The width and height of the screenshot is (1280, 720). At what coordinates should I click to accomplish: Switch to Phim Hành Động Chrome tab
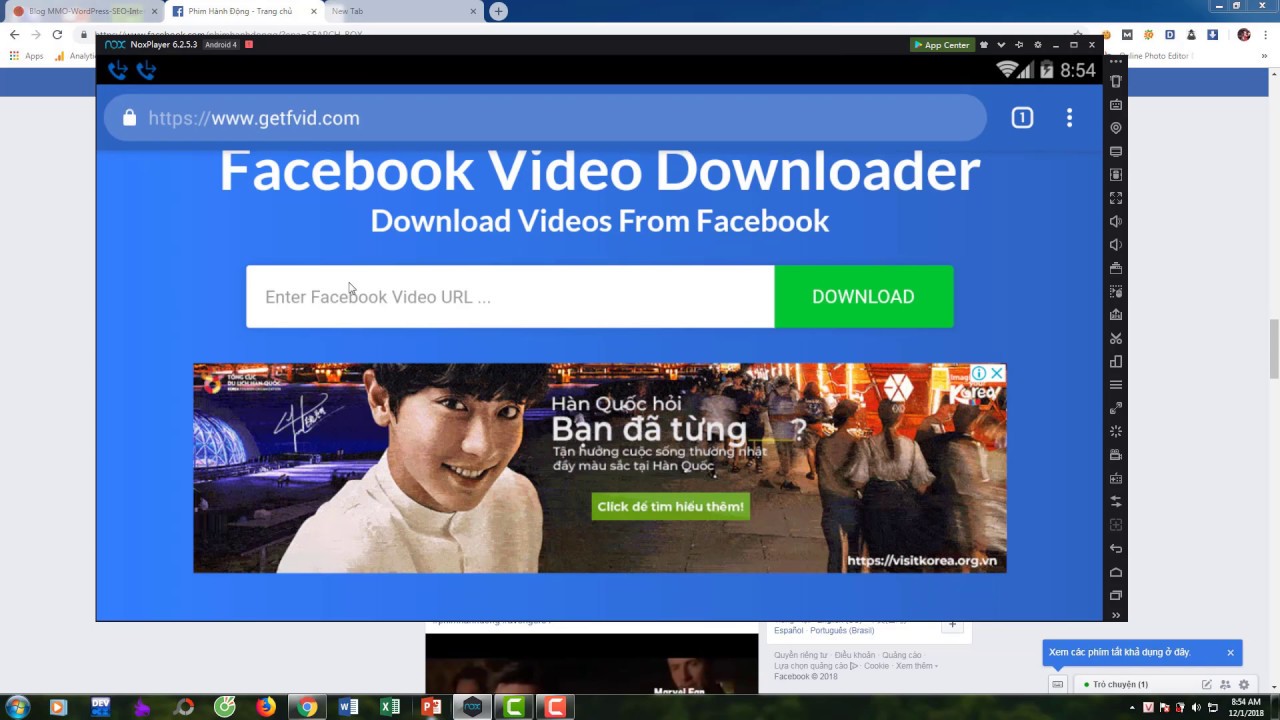[244, 11]
